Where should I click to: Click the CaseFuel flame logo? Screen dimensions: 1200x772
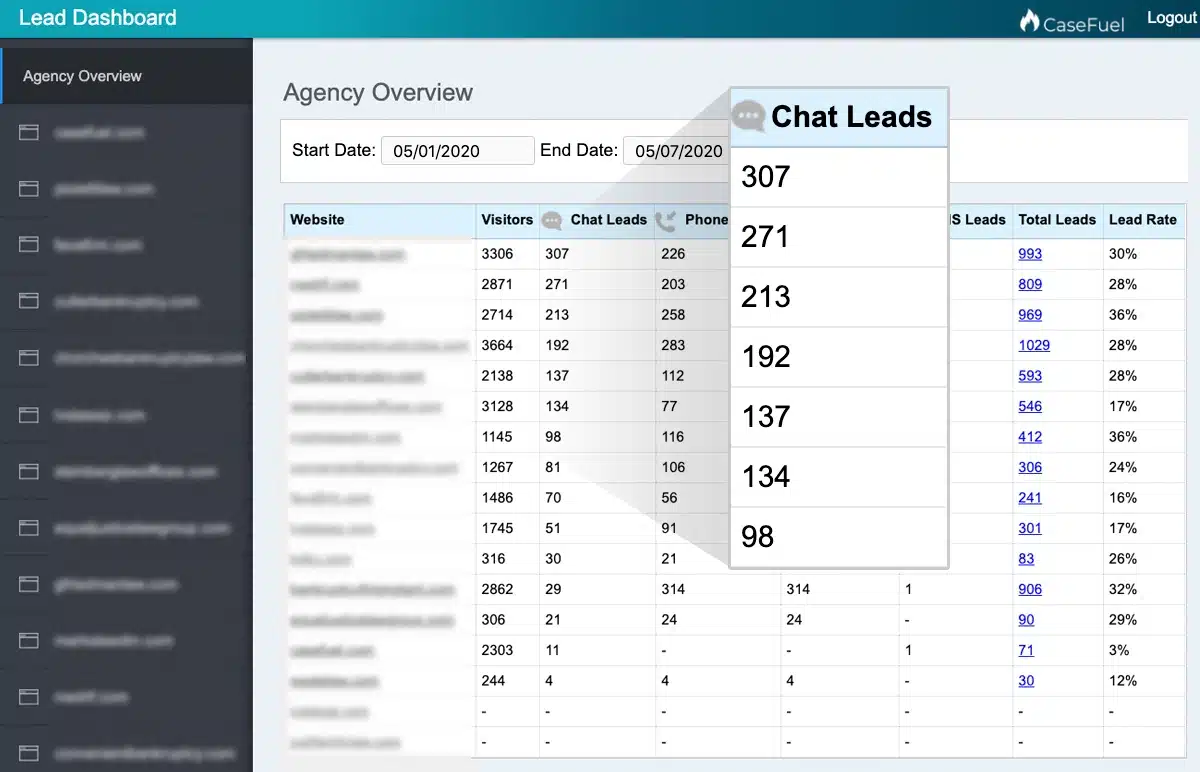pos(1029,20)
